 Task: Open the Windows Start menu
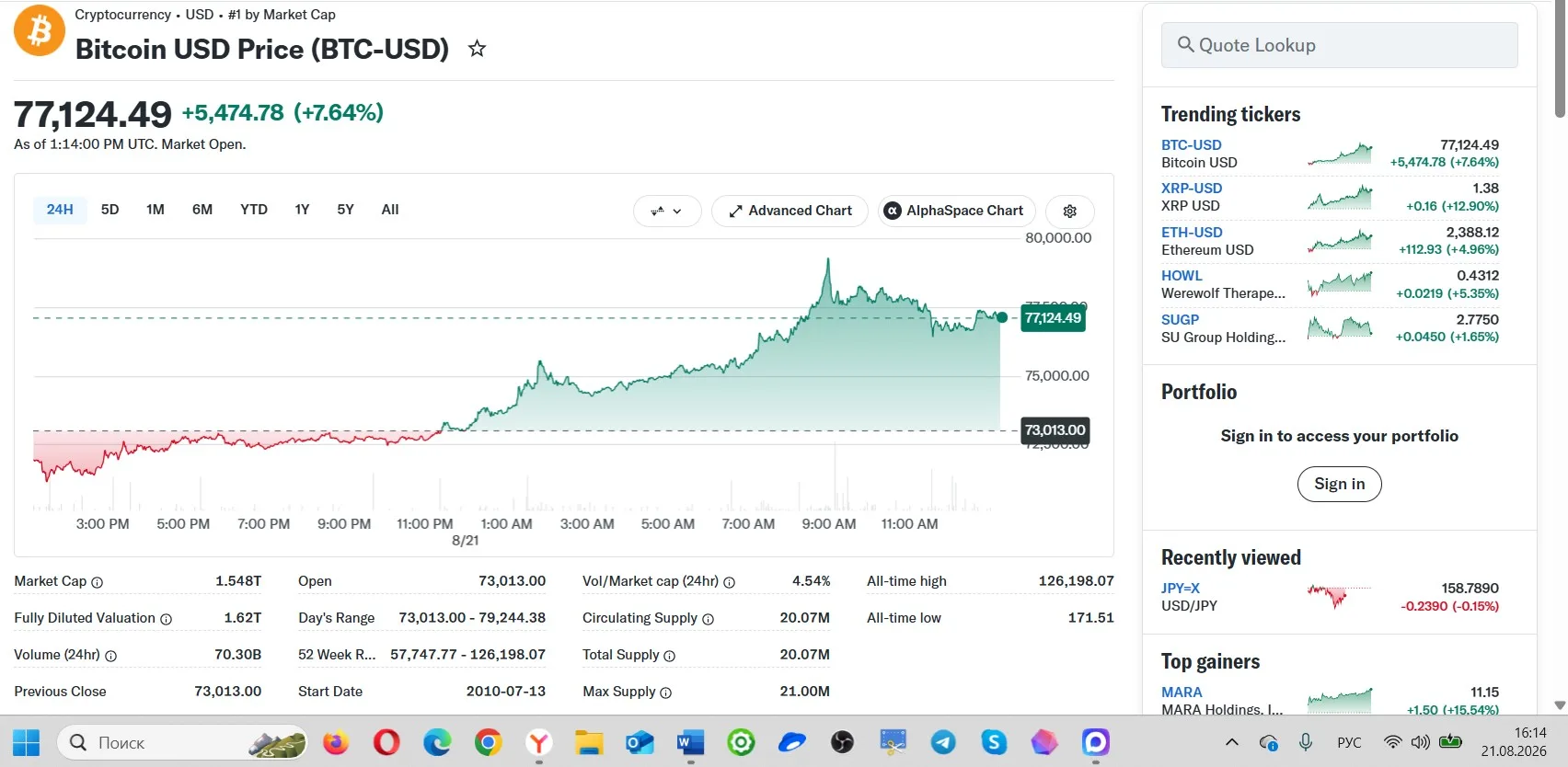click(27, 742)
